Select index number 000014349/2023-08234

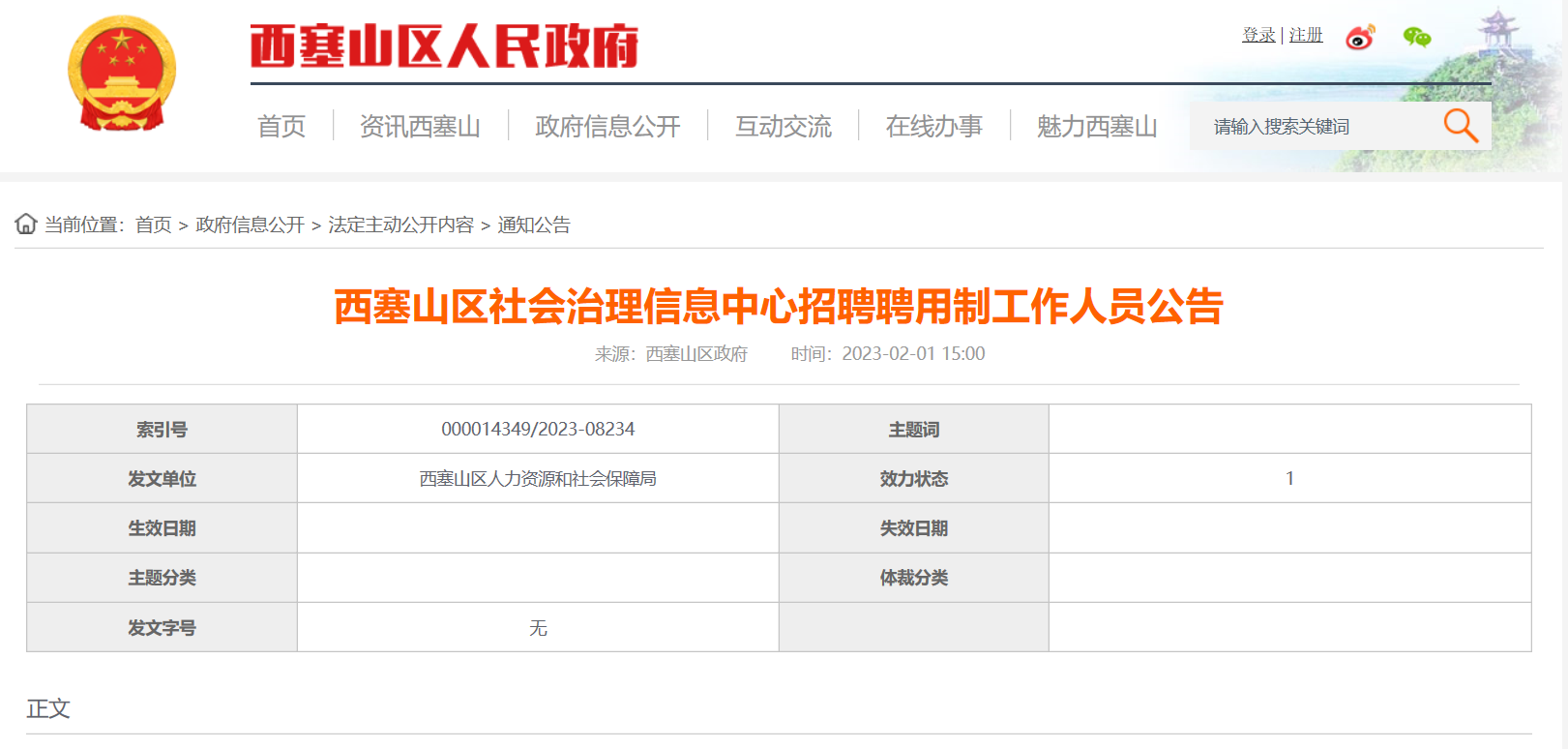click(538, 429)
